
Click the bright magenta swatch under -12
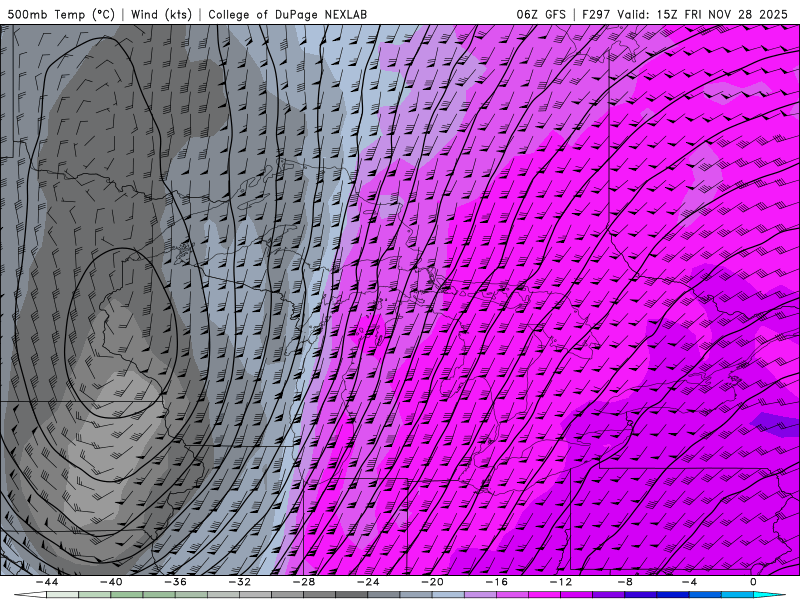(544, 595)
